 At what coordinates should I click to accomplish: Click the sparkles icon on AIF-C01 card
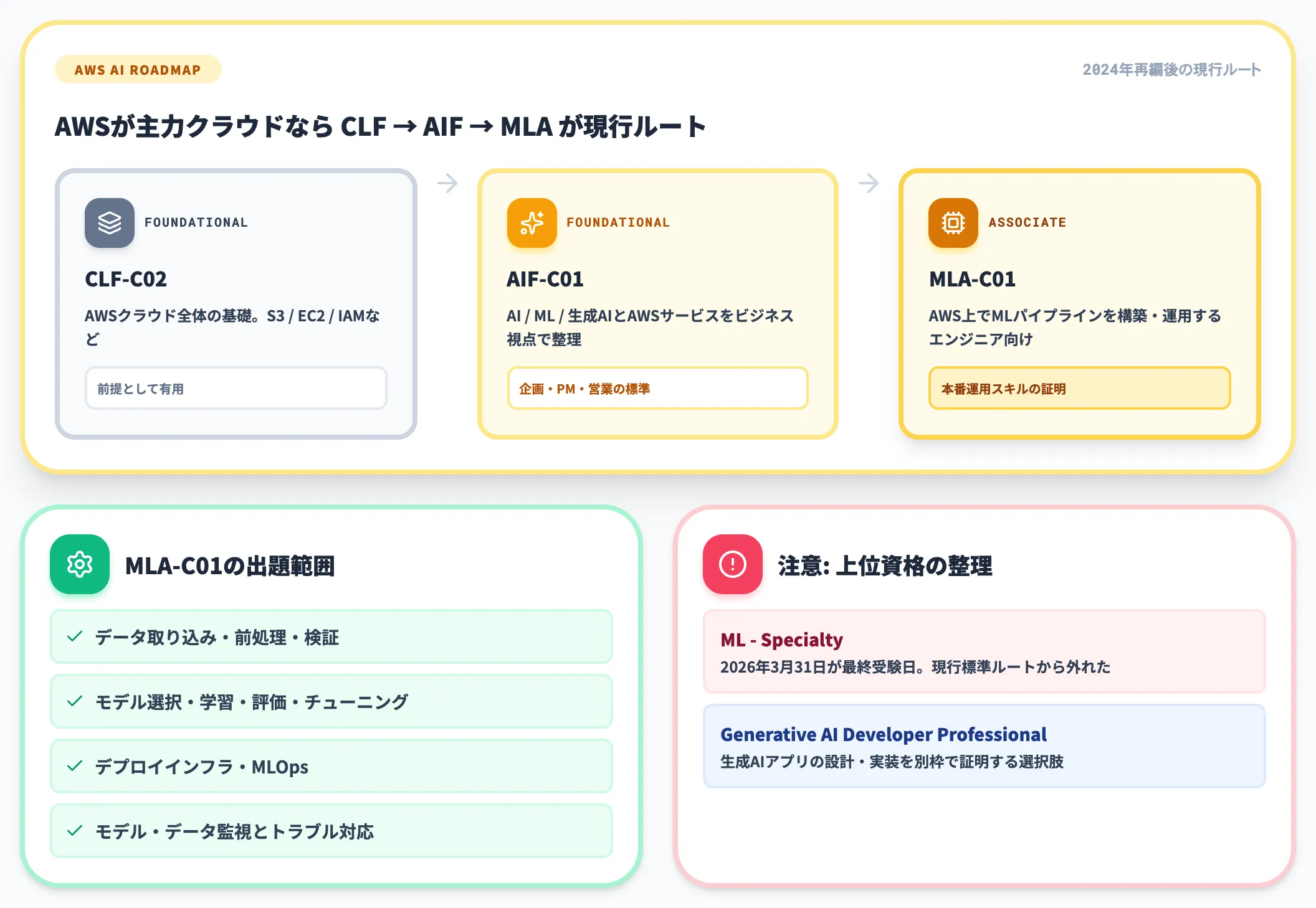(x=532, y=223)
